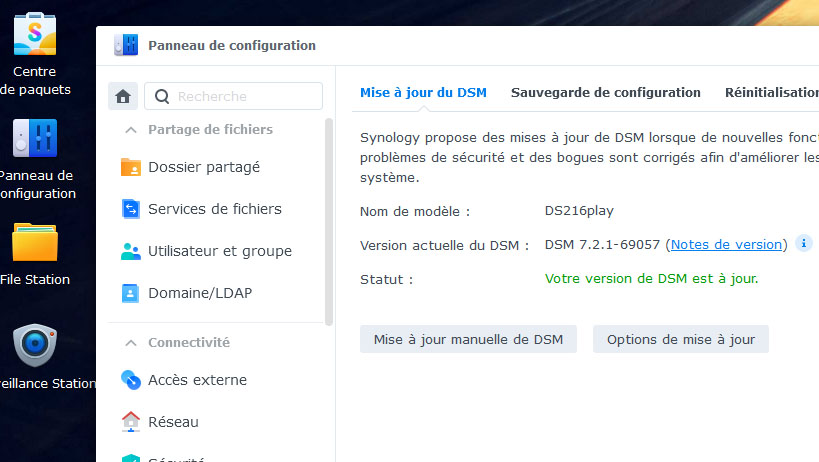Switch to Sauvegarde de configuration tab

coord(605,92)
